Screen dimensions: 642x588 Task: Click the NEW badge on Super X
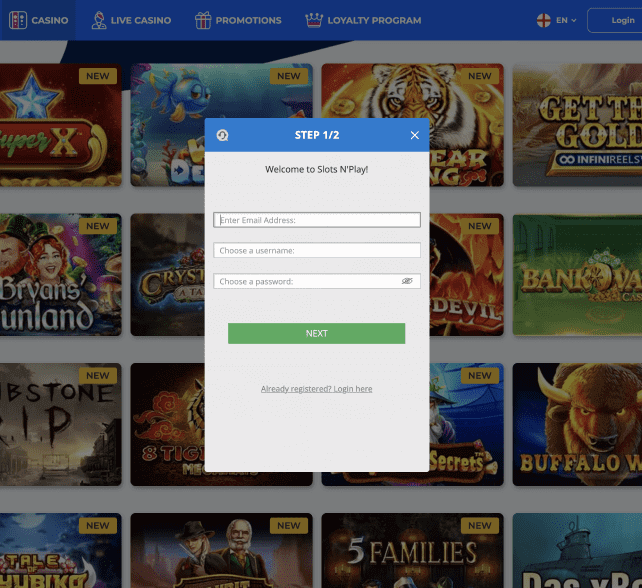click(98, 76)
